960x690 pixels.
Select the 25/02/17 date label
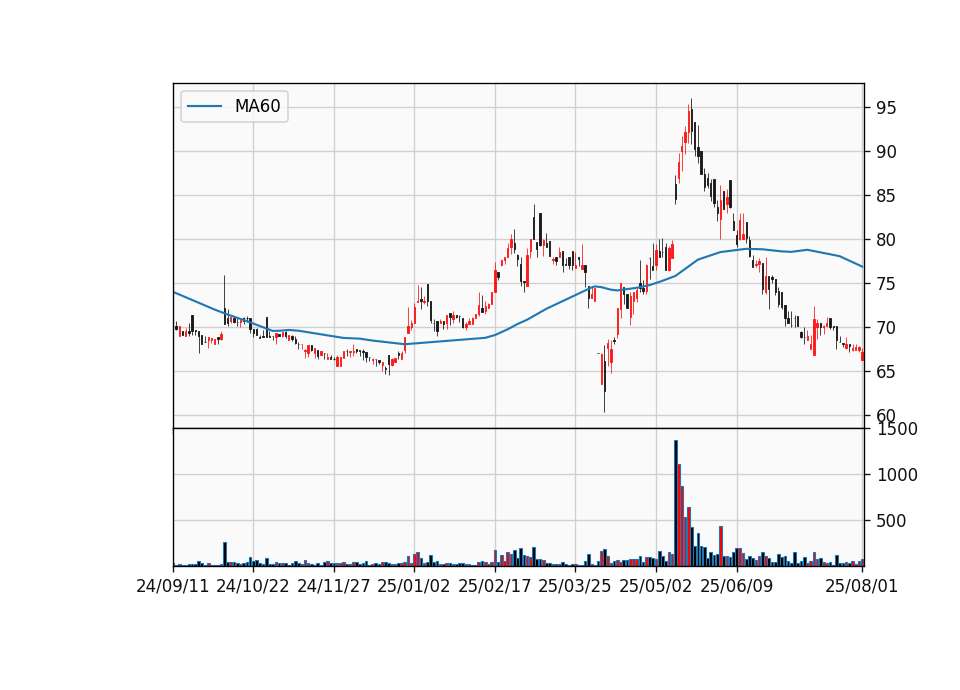point(495,586)
